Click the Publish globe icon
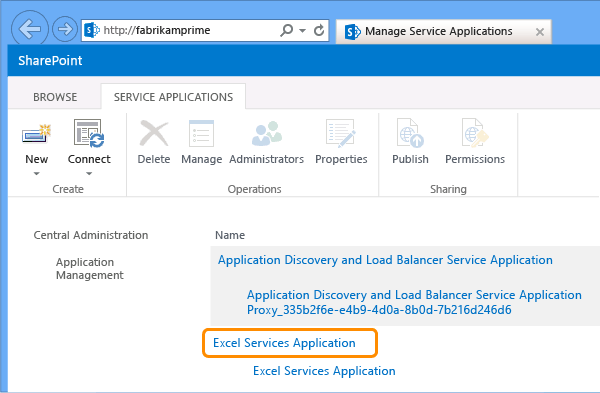The image size is (600, 393). tap(410, 133)
